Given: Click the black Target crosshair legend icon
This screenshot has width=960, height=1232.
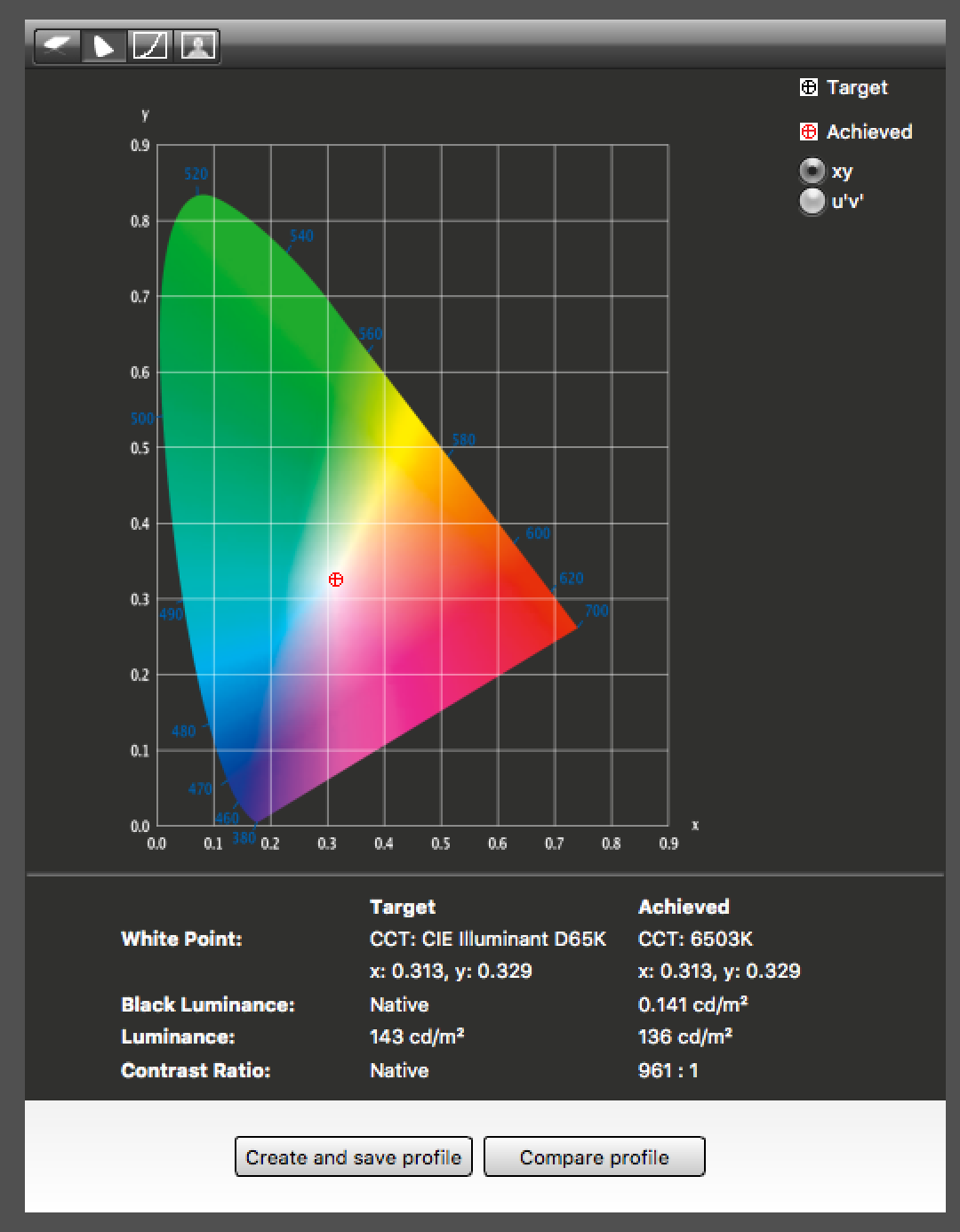Looking at the screenshot, I should (808, 87).
